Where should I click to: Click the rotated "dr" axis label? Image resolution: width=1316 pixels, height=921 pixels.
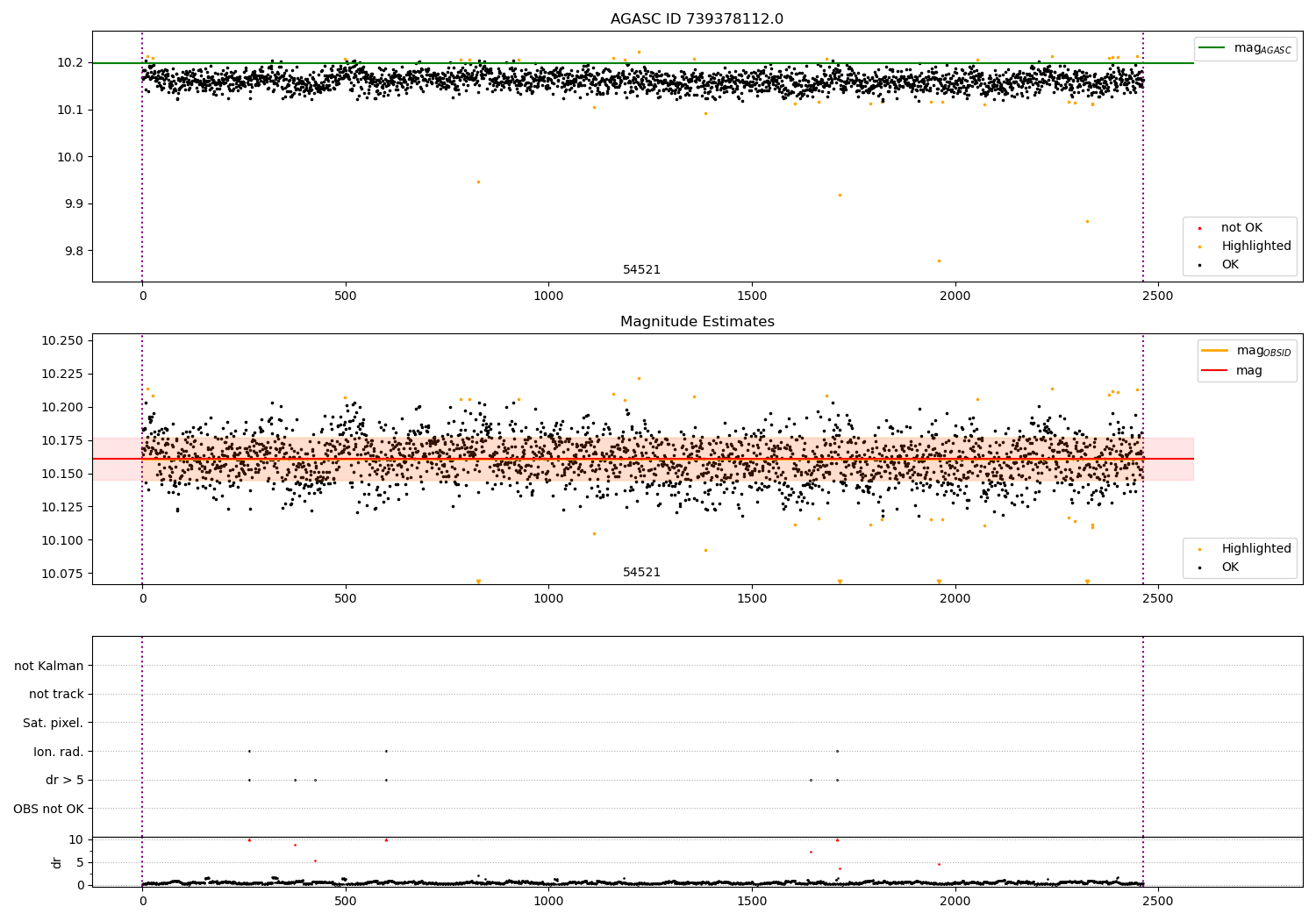tap(57, 863)
